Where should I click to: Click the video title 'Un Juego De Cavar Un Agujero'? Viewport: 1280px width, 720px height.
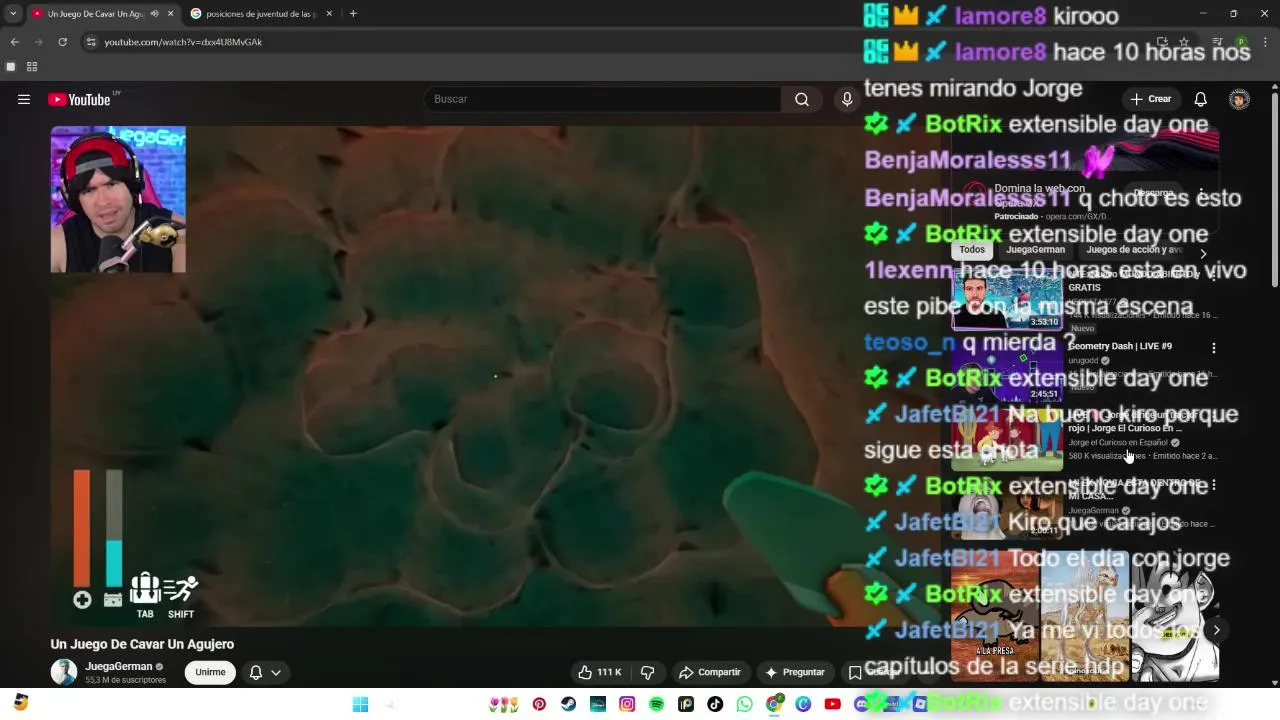(x=143, y=644)
